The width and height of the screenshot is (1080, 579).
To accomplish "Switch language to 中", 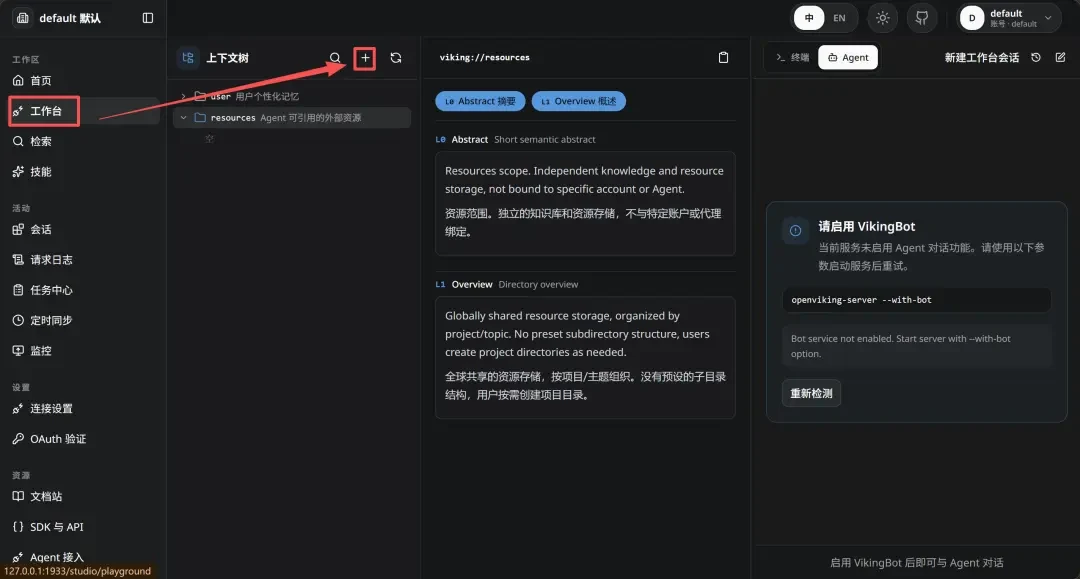I will pos(809,18).
